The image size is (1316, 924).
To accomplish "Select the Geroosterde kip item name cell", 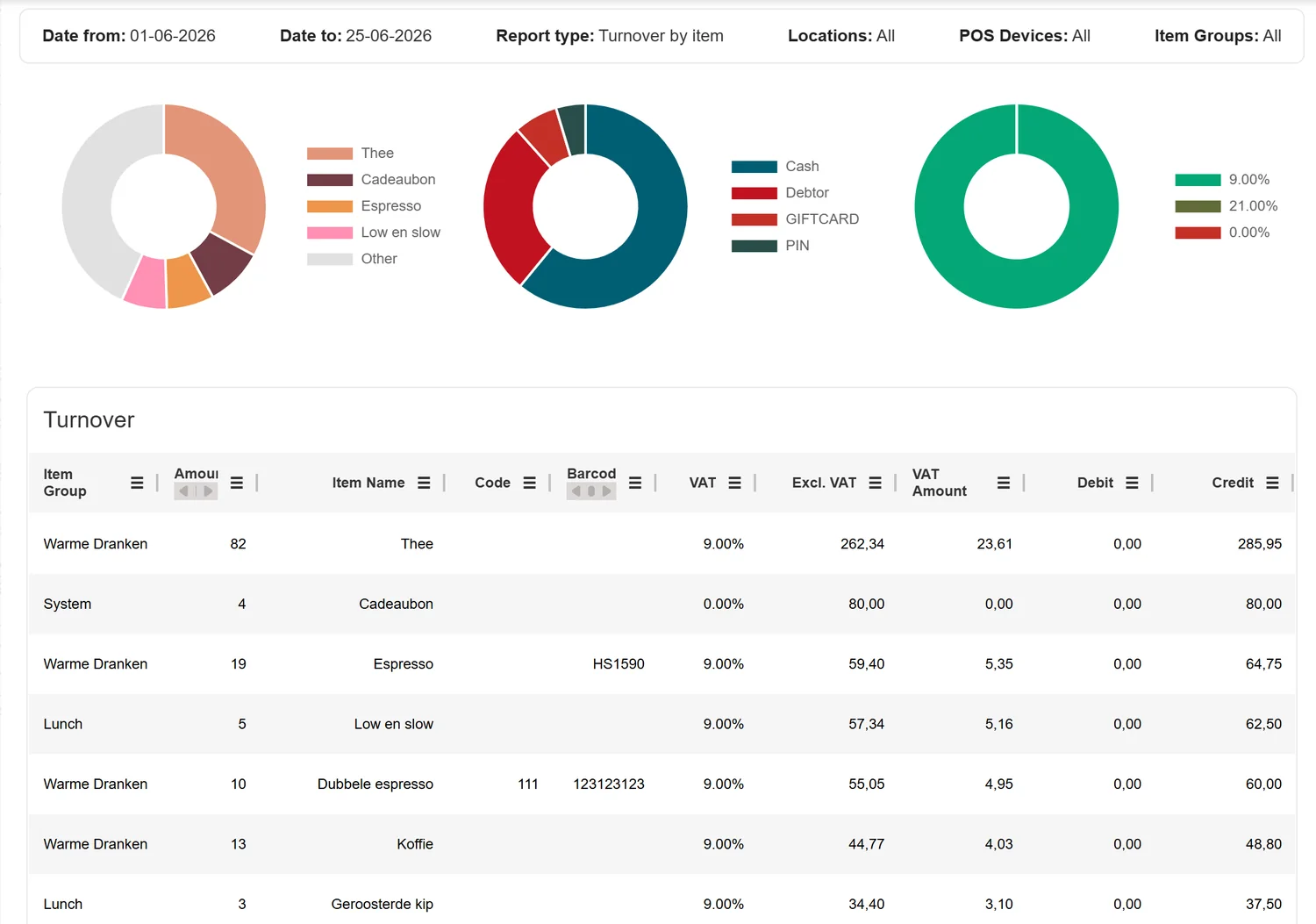I will [382, 904].
